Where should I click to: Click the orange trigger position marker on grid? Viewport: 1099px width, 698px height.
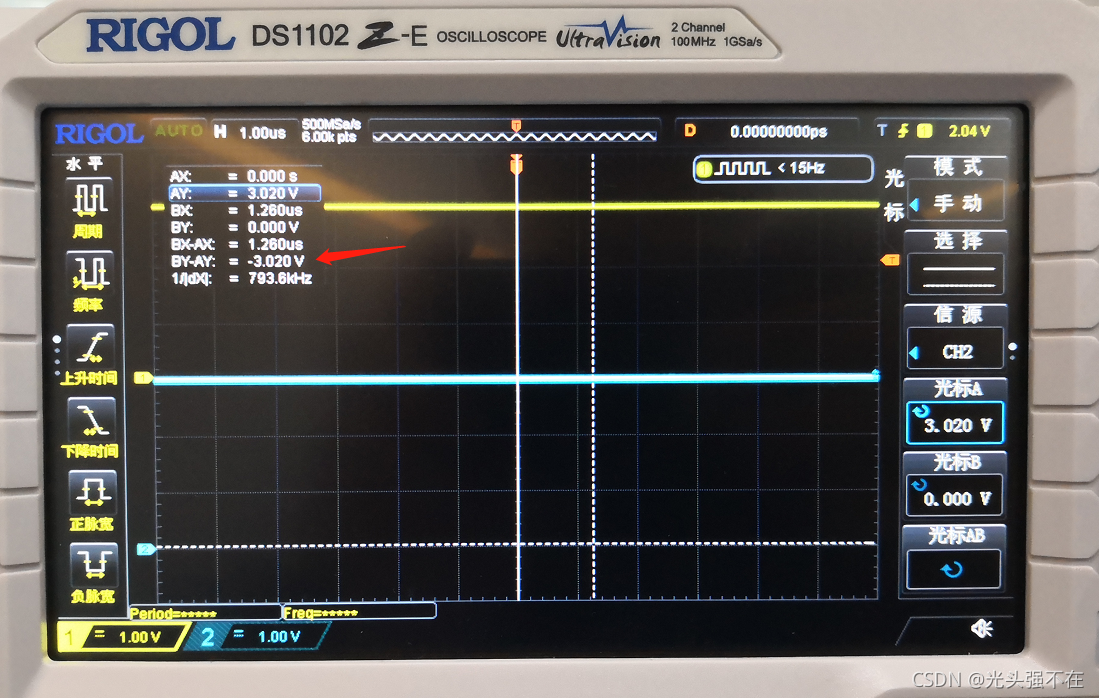pos(517,165)
